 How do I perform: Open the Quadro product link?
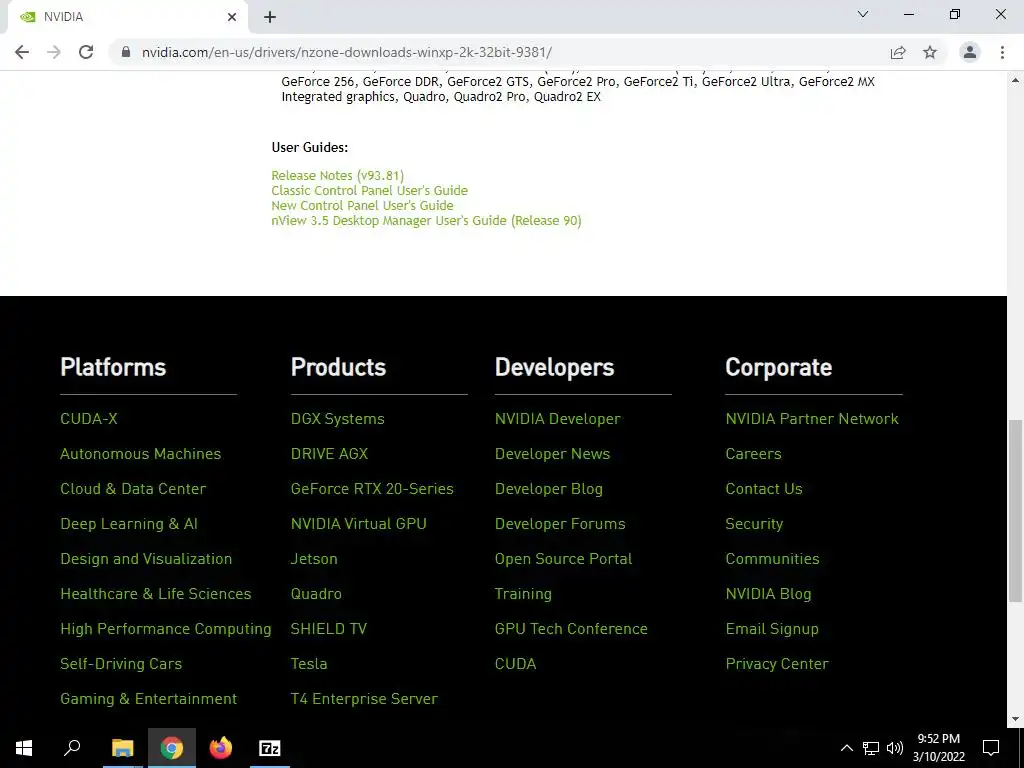[316, 594]
